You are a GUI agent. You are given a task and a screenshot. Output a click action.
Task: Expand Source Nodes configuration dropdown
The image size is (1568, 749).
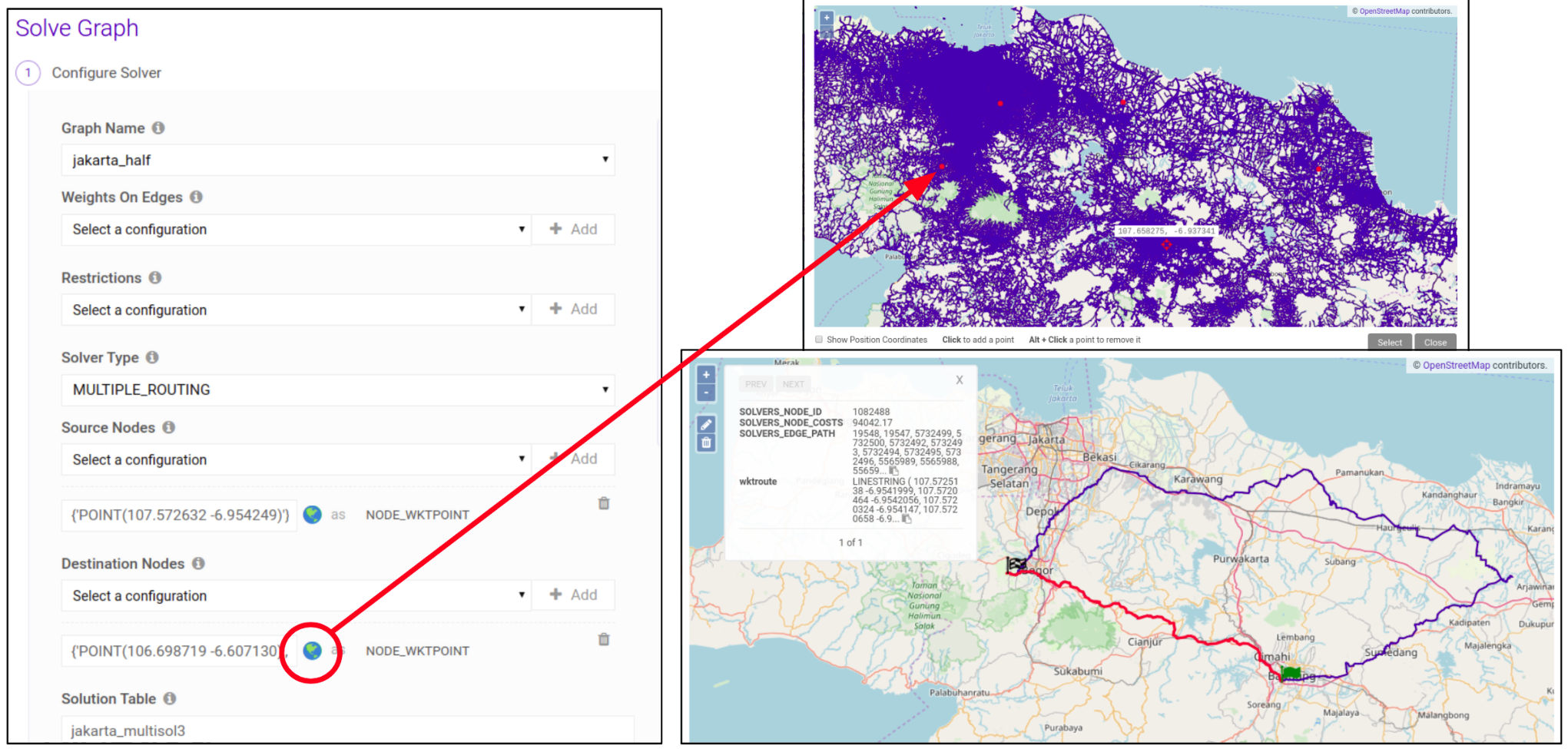(297, 459)
